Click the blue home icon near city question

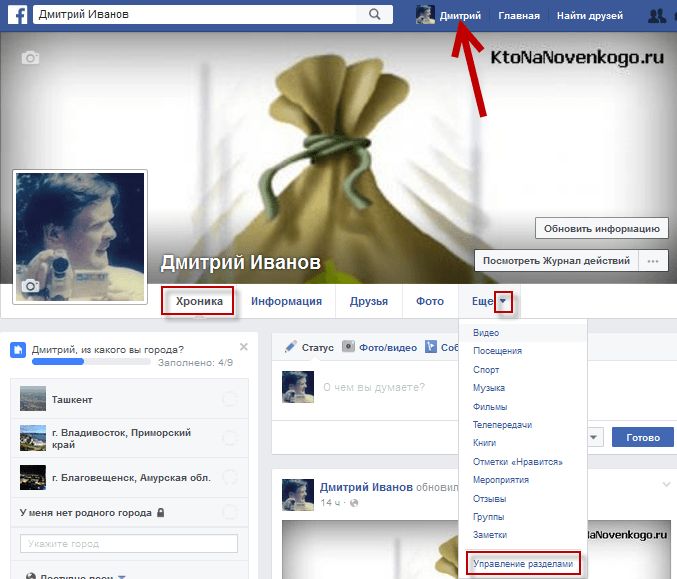(x=18, y=350)
